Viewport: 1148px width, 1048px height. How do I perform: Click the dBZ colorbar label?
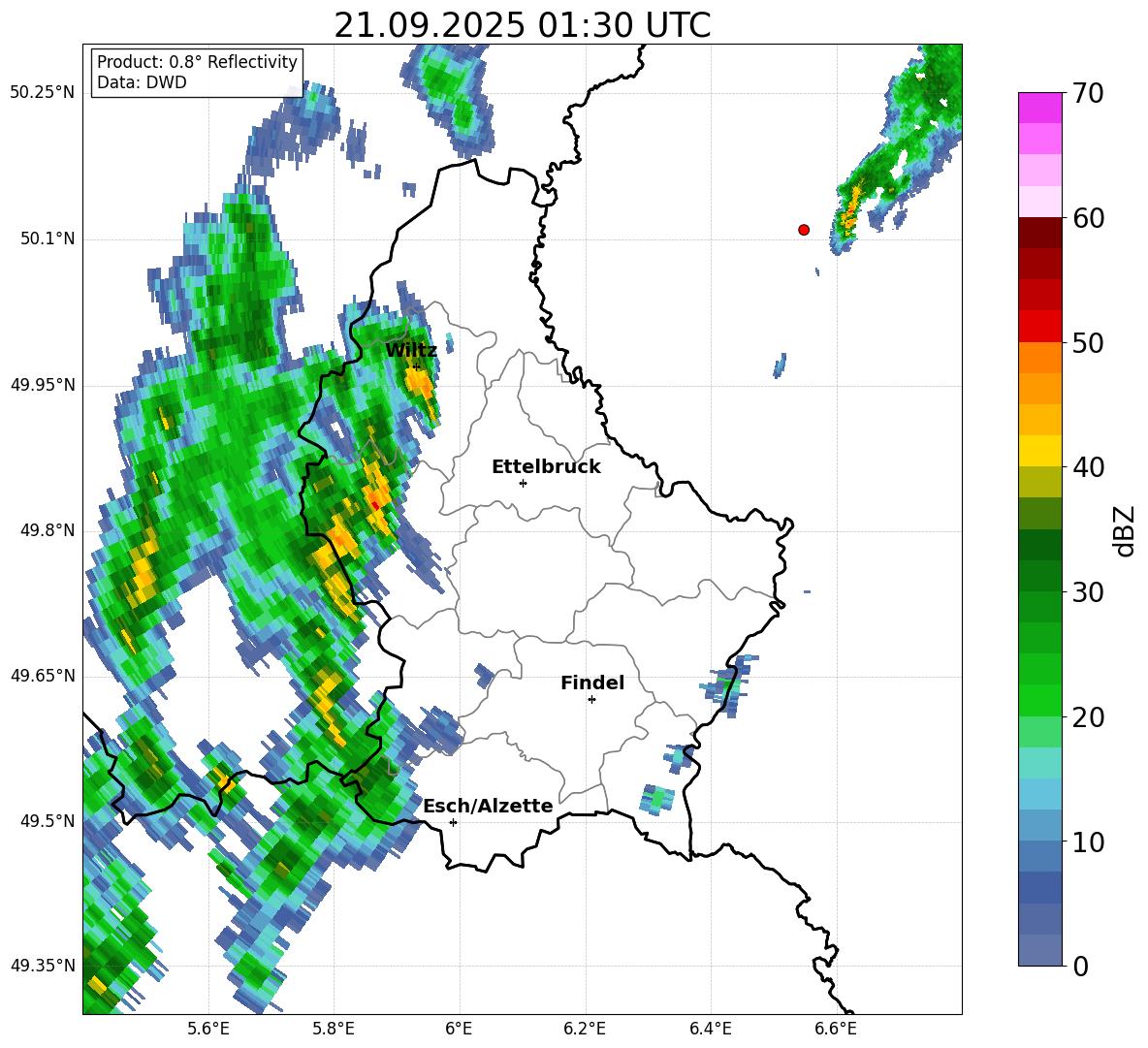(1126, 530)
